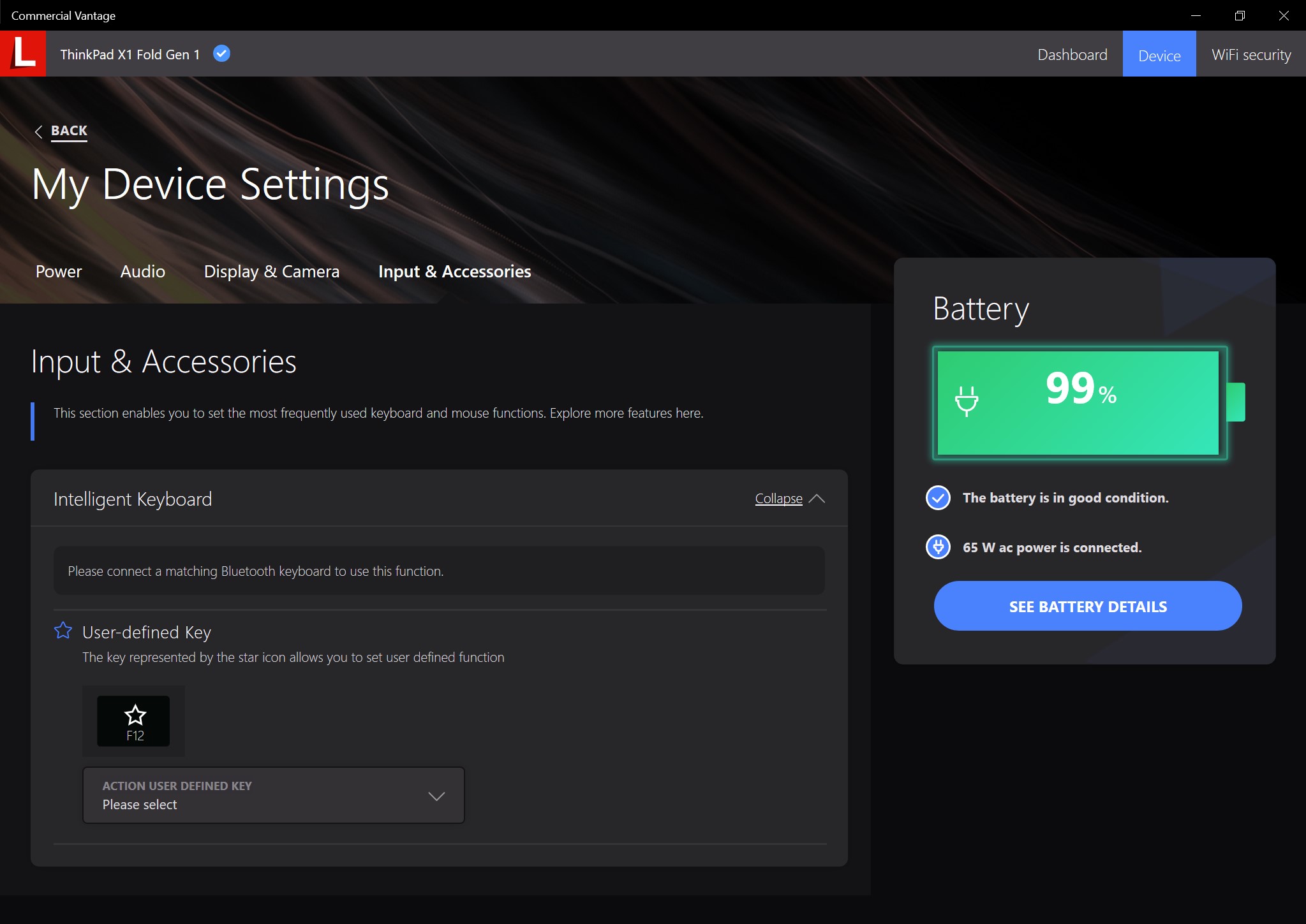Click the back arrow chevron icon
This screenshot has height=924, width=1306.
(38, 131)
